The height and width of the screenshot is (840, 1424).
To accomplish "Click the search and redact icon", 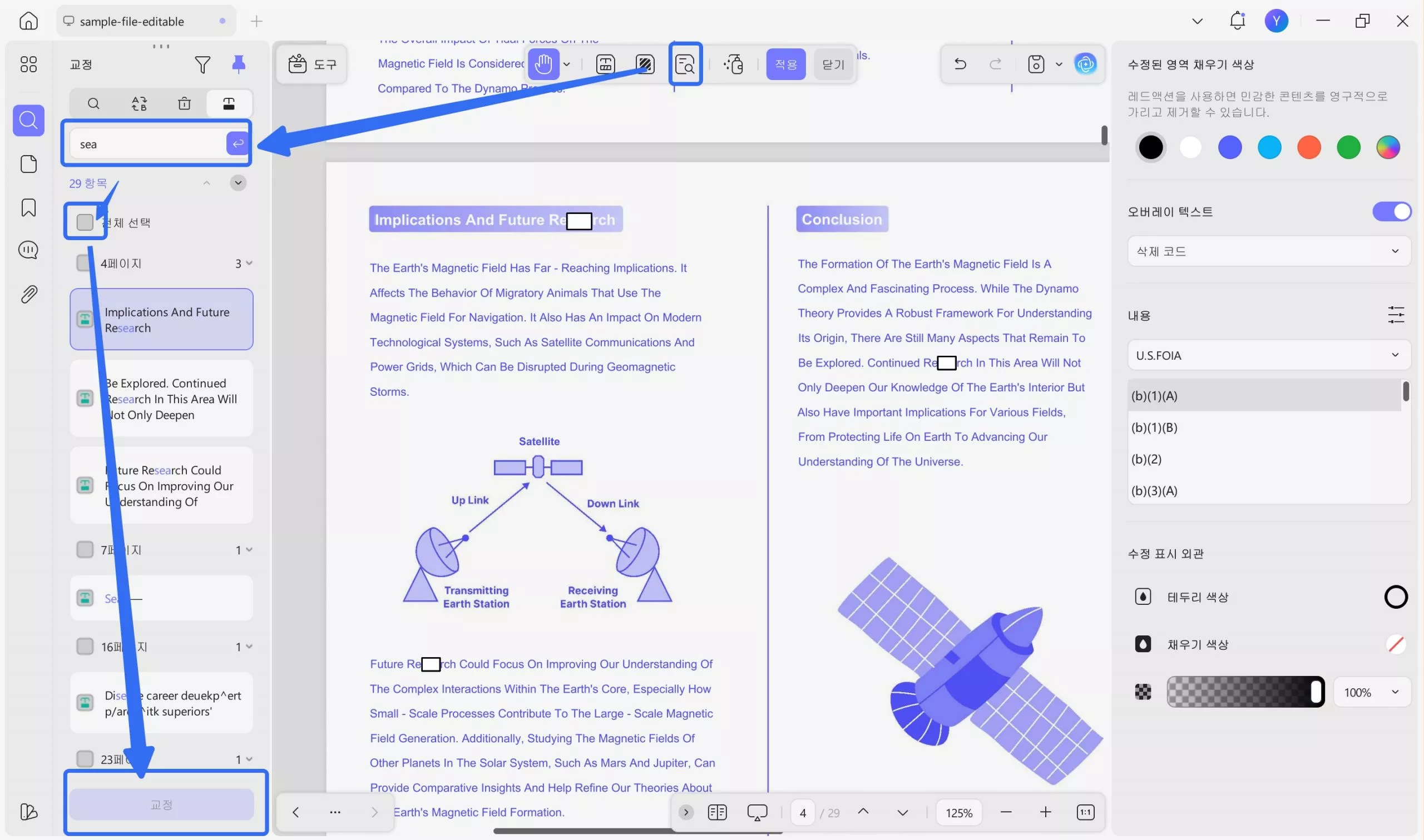I will coord(685,64).
